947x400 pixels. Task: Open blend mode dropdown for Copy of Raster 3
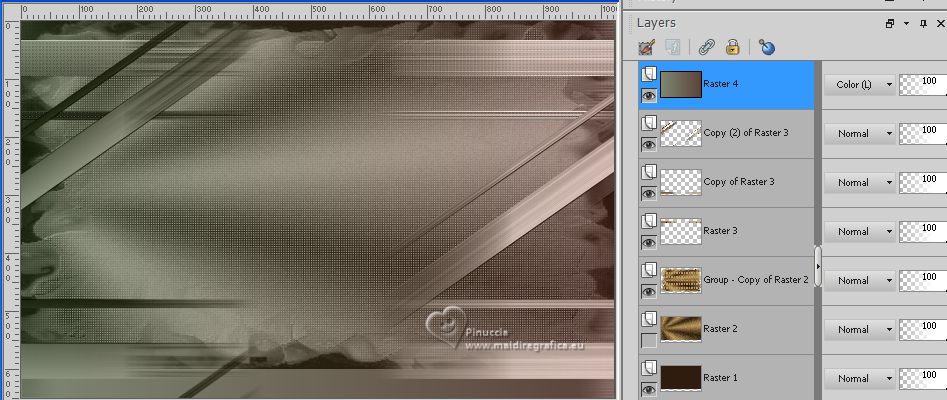(859, 182)
